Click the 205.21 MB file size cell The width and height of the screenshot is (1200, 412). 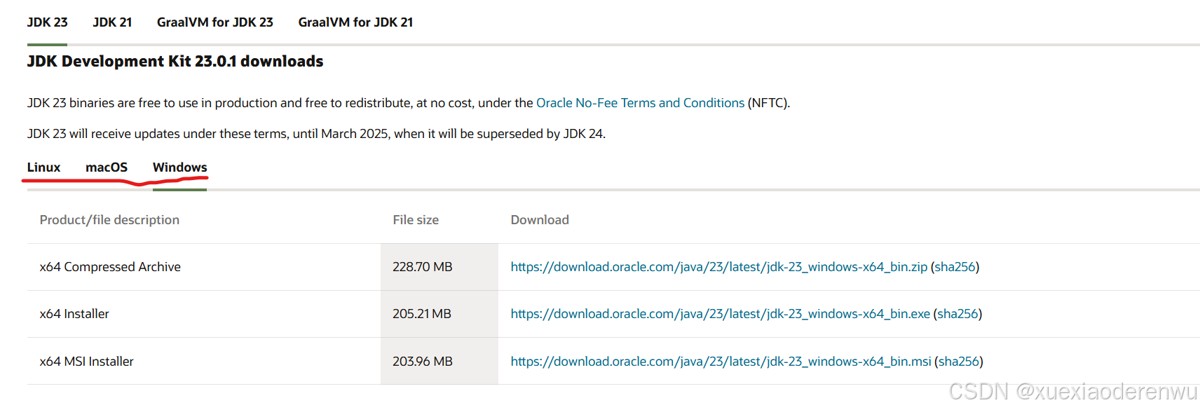point(422,314)
